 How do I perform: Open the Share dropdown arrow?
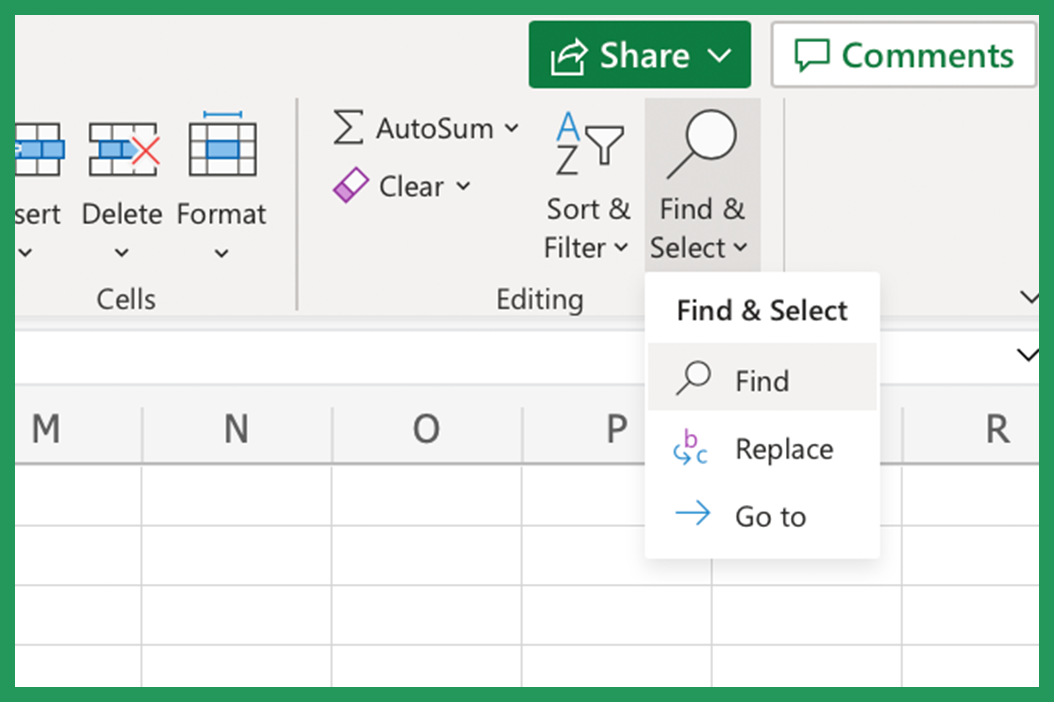tap(718, 54)
